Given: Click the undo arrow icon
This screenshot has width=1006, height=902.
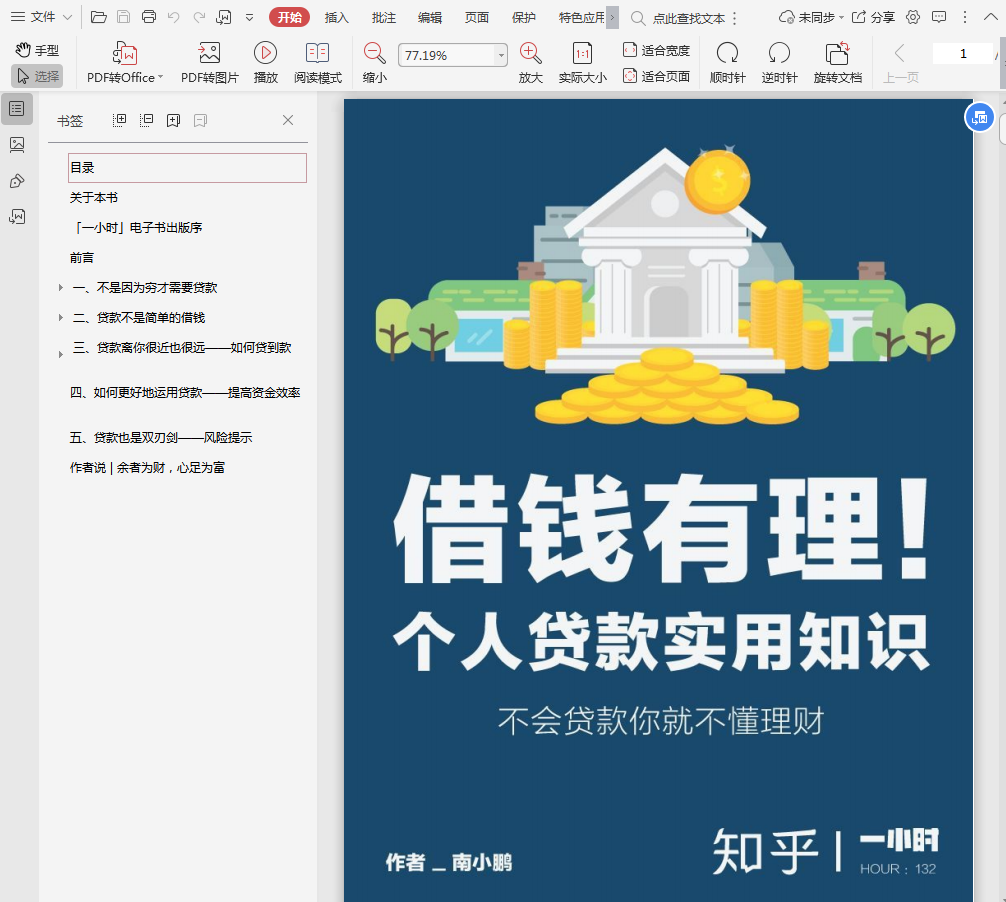Looking at the screenshot, I should click(x=174, y=17).
